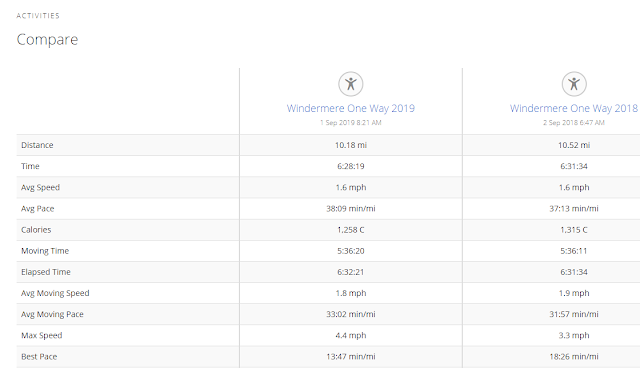Screen dimensions: 640x368
Task: Click the 10.18 mi distance value
Action: [x=351, y=145]
